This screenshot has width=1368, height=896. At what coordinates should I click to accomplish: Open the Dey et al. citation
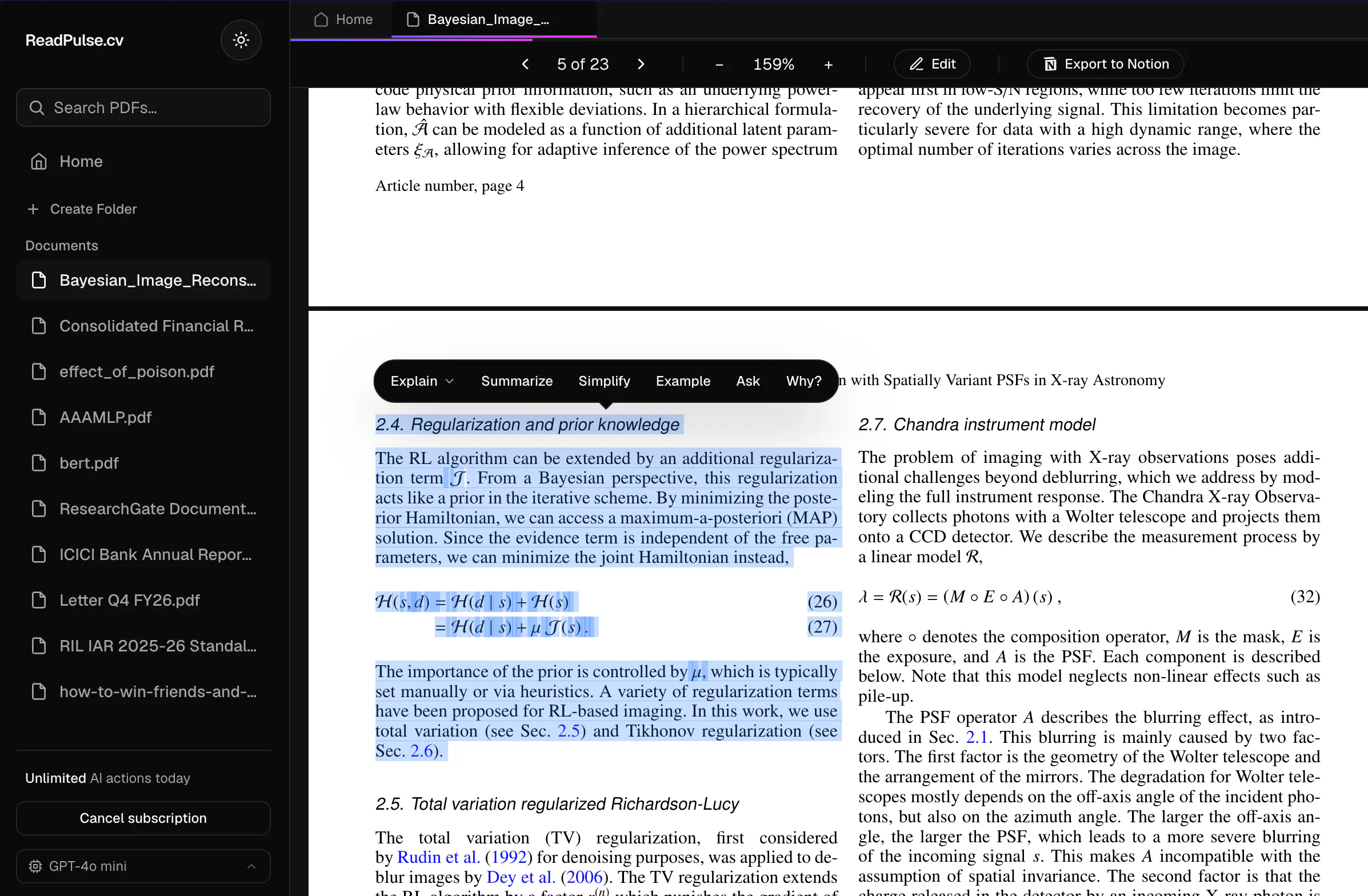(x=520, y=878)
